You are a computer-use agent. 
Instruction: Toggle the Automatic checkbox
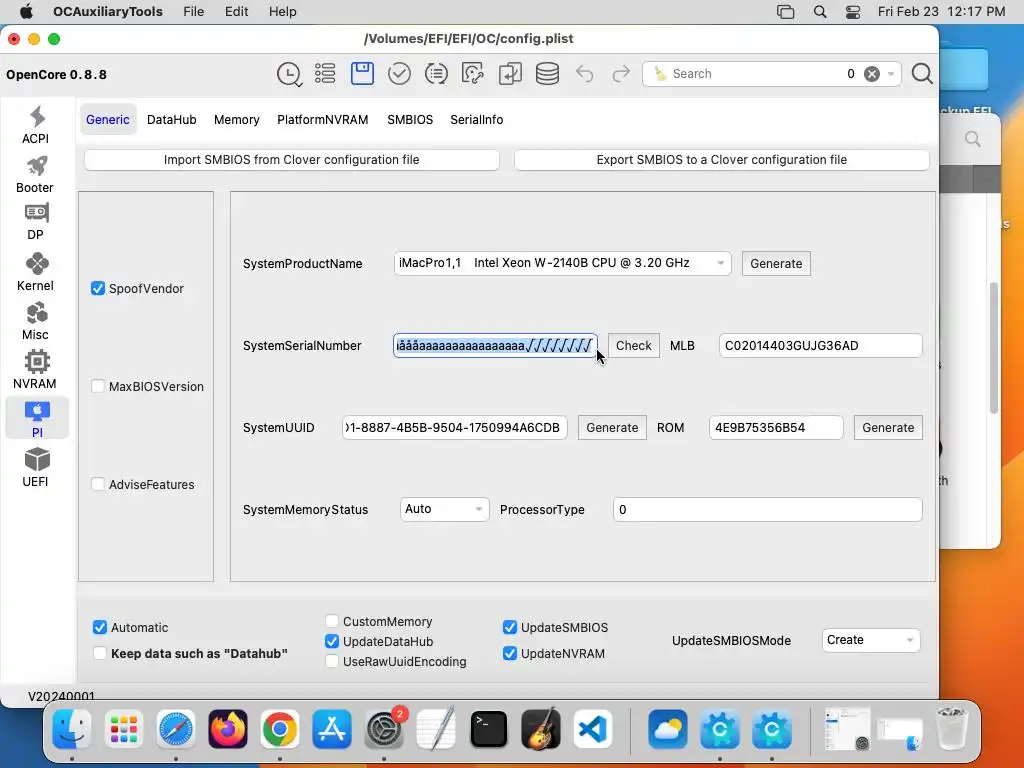coord(100,628)
